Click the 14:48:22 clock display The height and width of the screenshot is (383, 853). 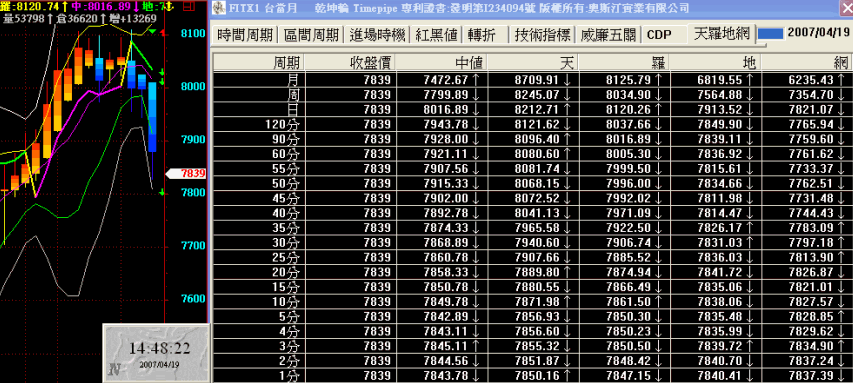click(159, 348)
